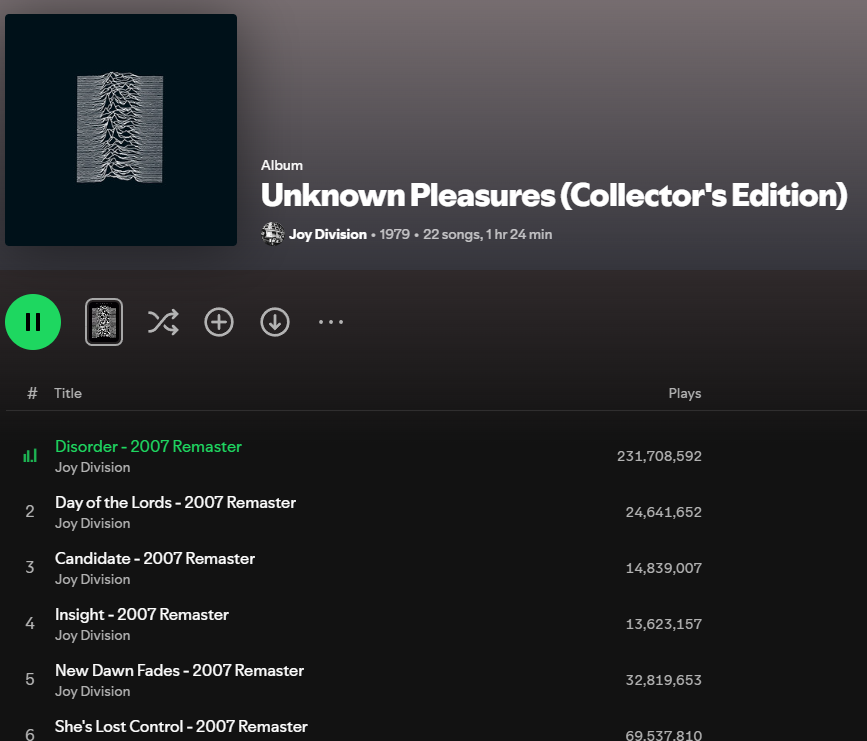Image resolution: width=867 pixels, height=741 pixels.
Task: Open Joy Division link under Day of the Lords
Action: (92, 524)
